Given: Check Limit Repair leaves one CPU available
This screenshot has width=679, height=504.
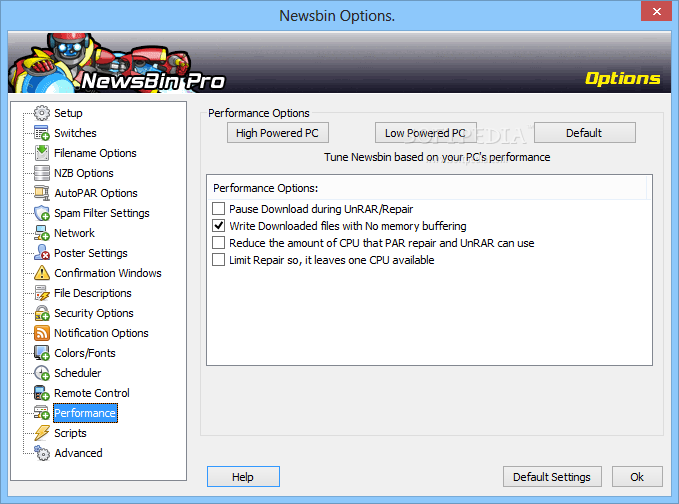Looking at the screenshot, I should (219, 260).
